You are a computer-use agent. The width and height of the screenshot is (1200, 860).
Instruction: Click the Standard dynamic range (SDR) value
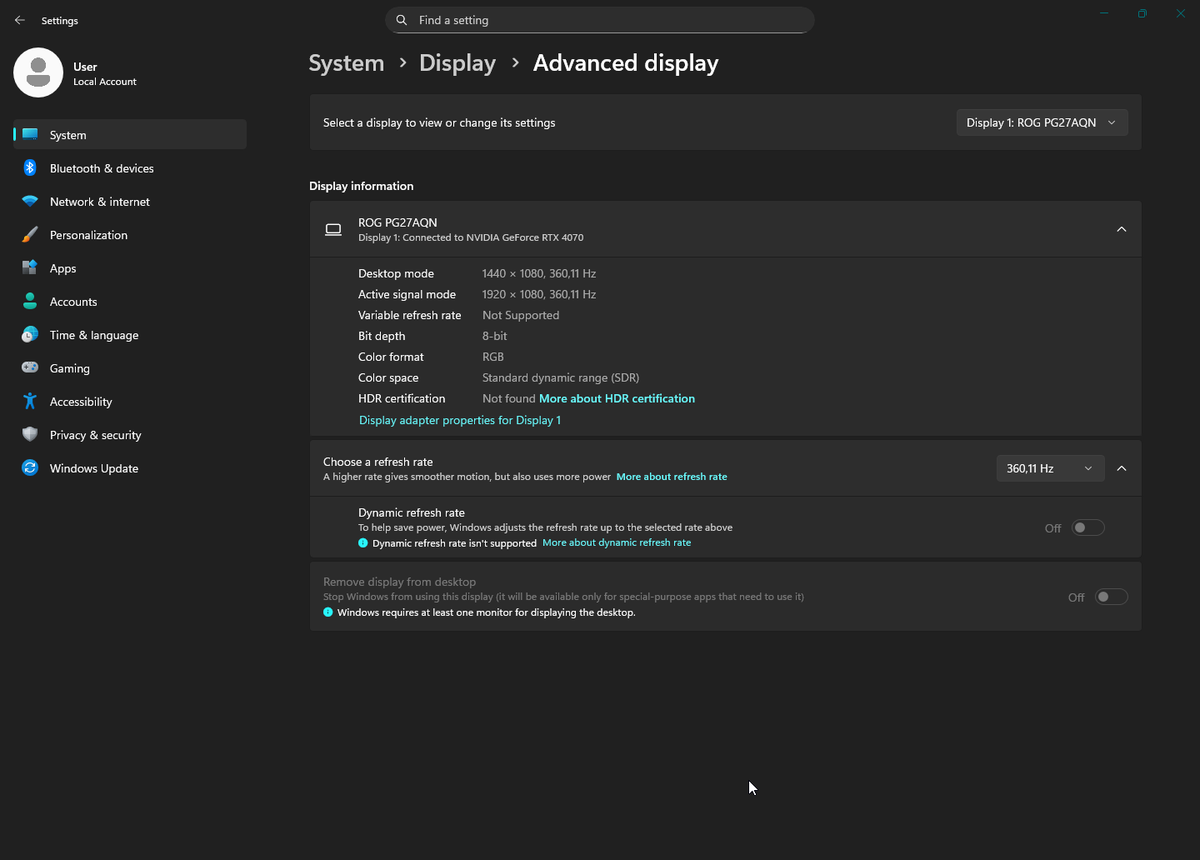(x=561, y=378)
